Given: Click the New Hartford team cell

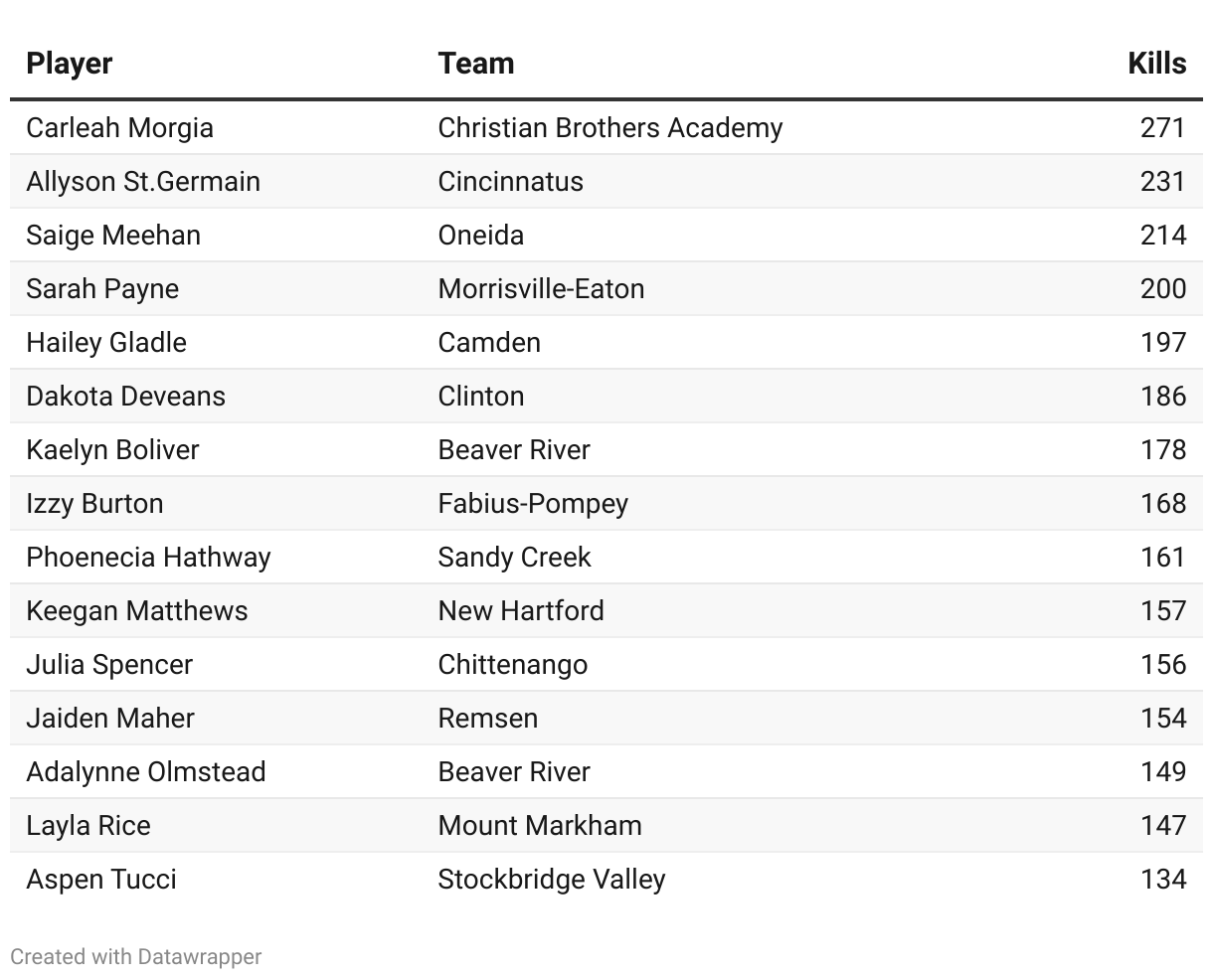Looking at the screenshot, I should [520, 611].
